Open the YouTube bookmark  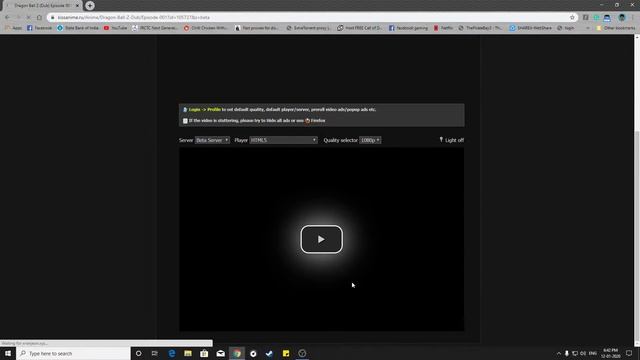[x=115, y=28]
